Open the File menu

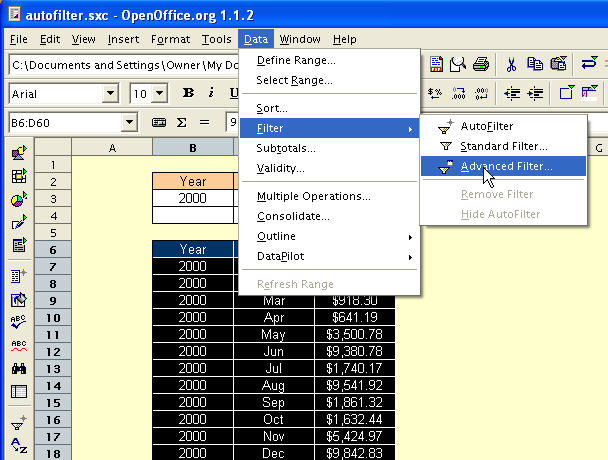click(19, 39)
